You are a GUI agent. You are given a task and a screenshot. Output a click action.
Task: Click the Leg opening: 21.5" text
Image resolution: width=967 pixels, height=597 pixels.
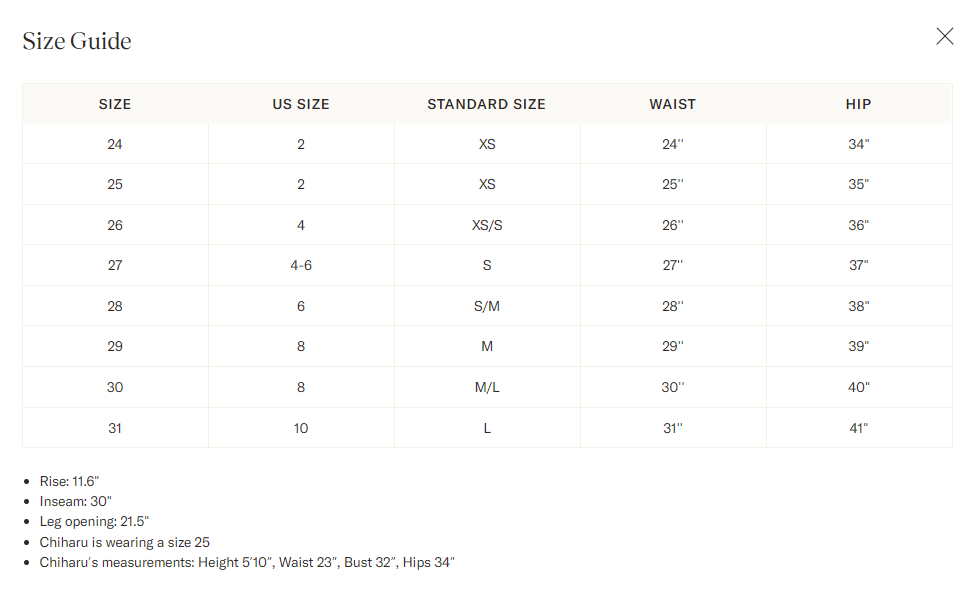94,522
